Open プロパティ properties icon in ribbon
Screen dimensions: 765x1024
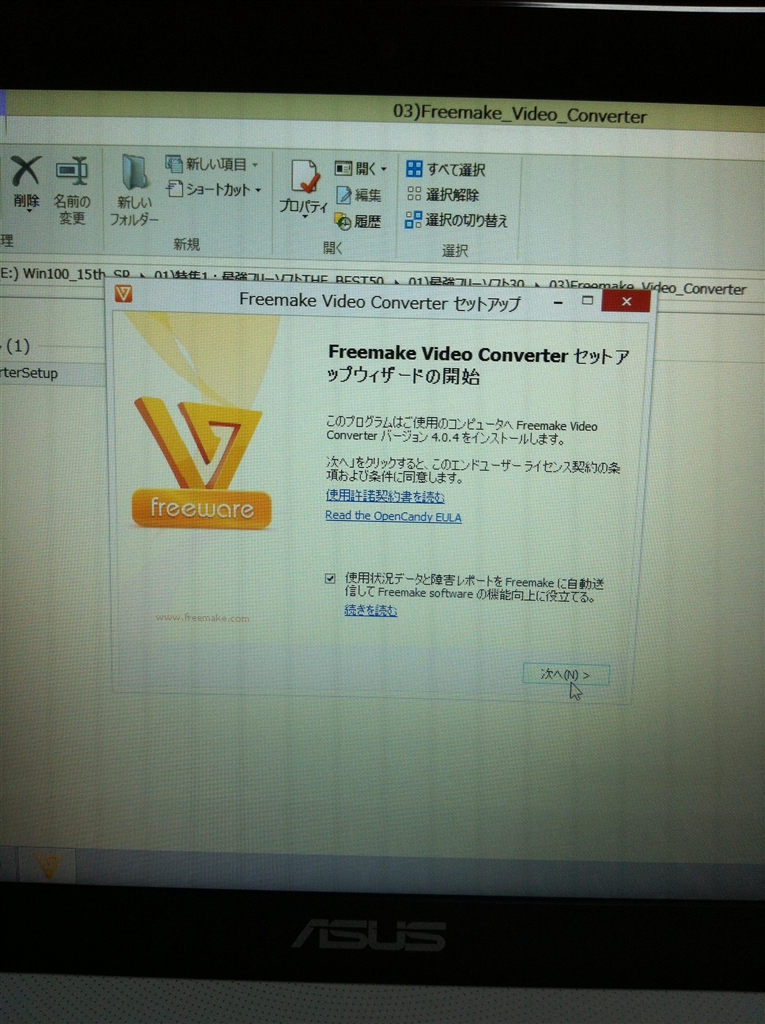point(305,176)
